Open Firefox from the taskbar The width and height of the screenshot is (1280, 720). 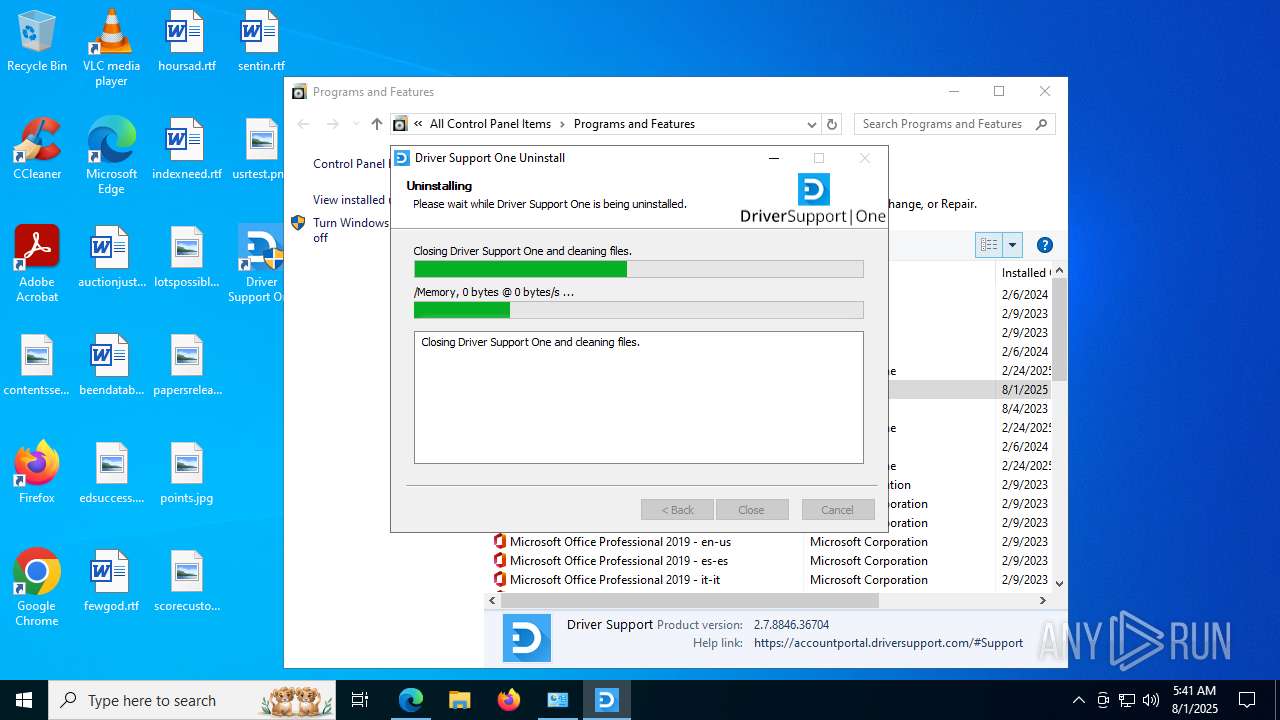click(x=509, y=700)
